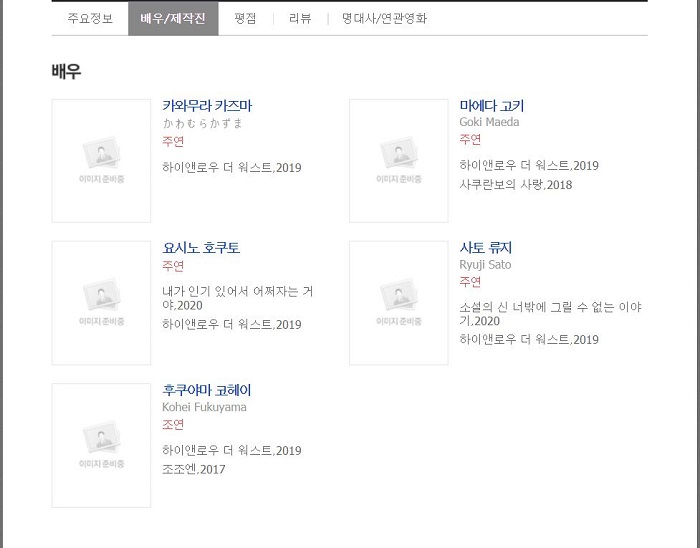This screenshot has width=700, height=548.
Task: Click 카와무라 카즈마's placeholder photo thumbnail
Action: coord(101,161)
